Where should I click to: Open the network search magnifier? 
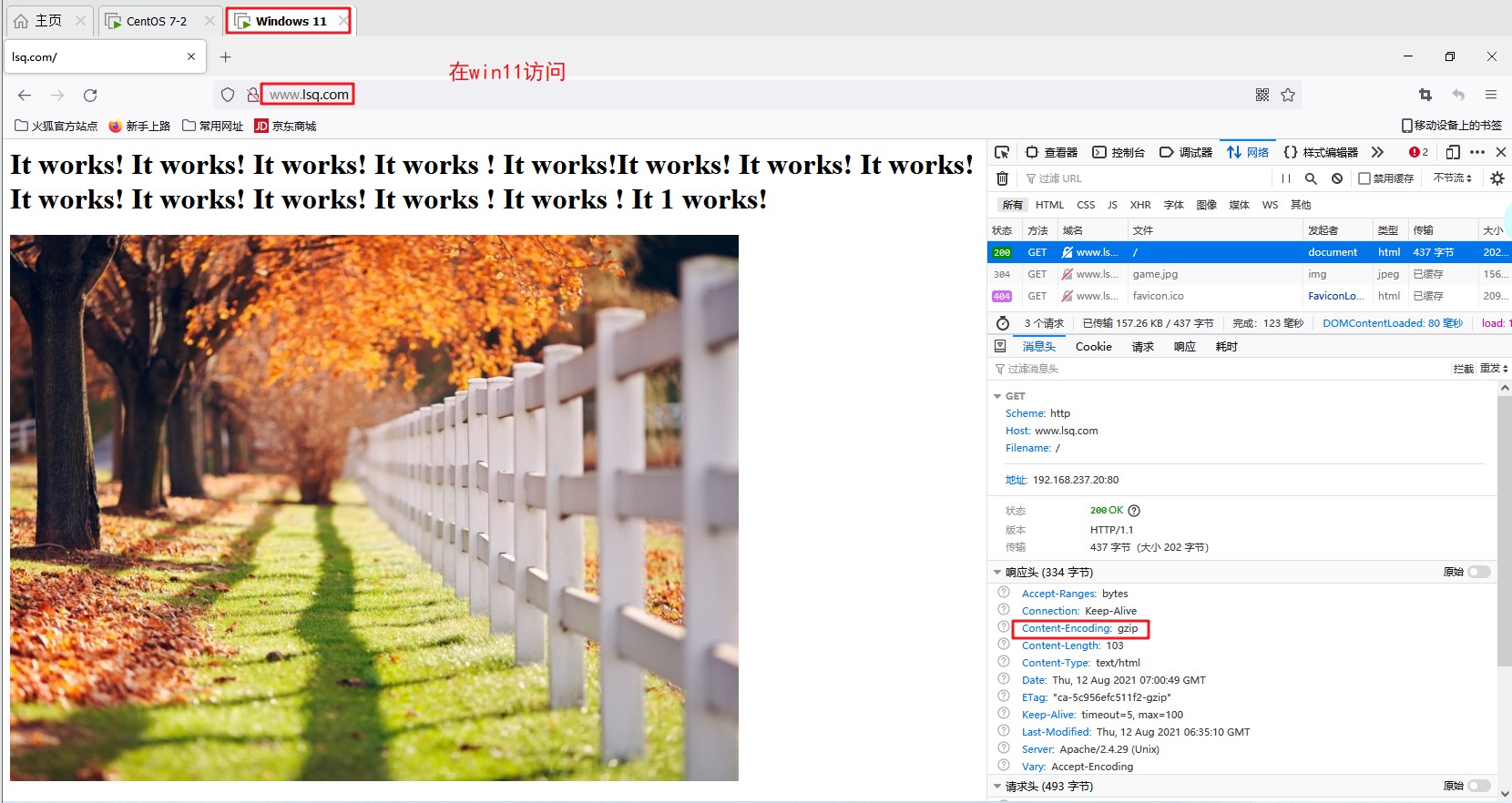click(1311, 178)
